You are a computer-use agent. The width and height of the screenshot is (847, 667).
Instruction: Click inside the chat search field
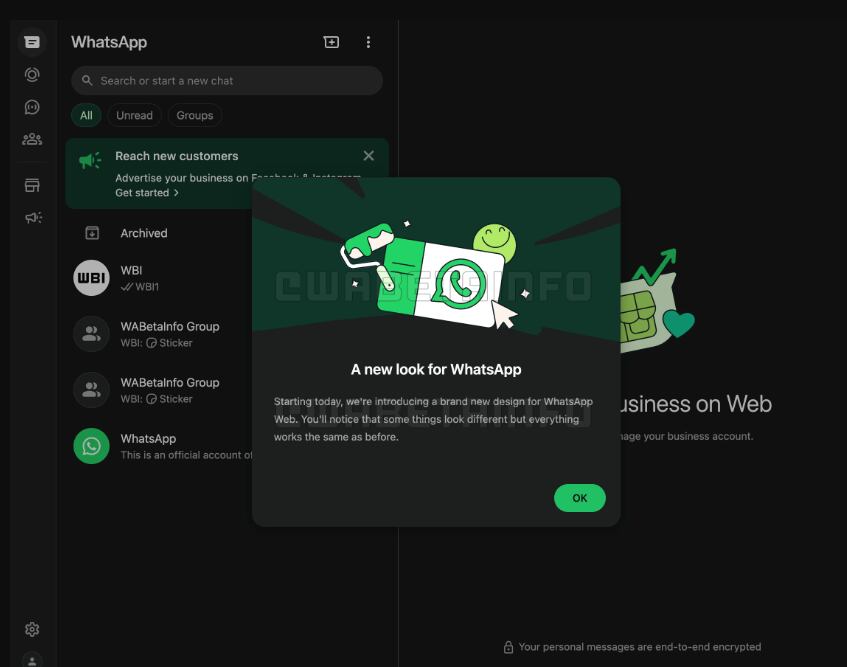pos(226,80)
